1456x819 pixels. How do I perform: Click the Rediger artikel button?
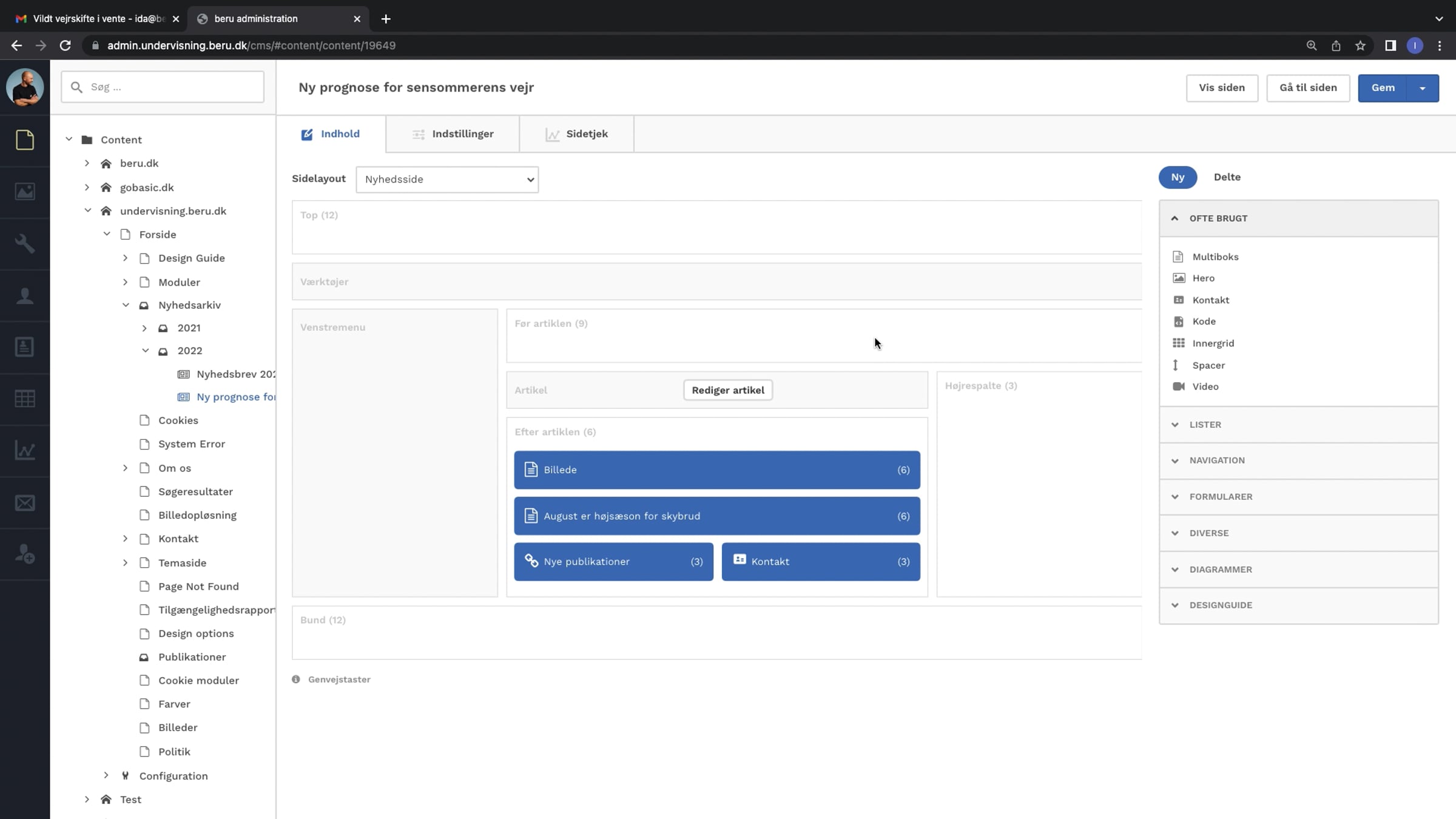[x=728, y=390]
